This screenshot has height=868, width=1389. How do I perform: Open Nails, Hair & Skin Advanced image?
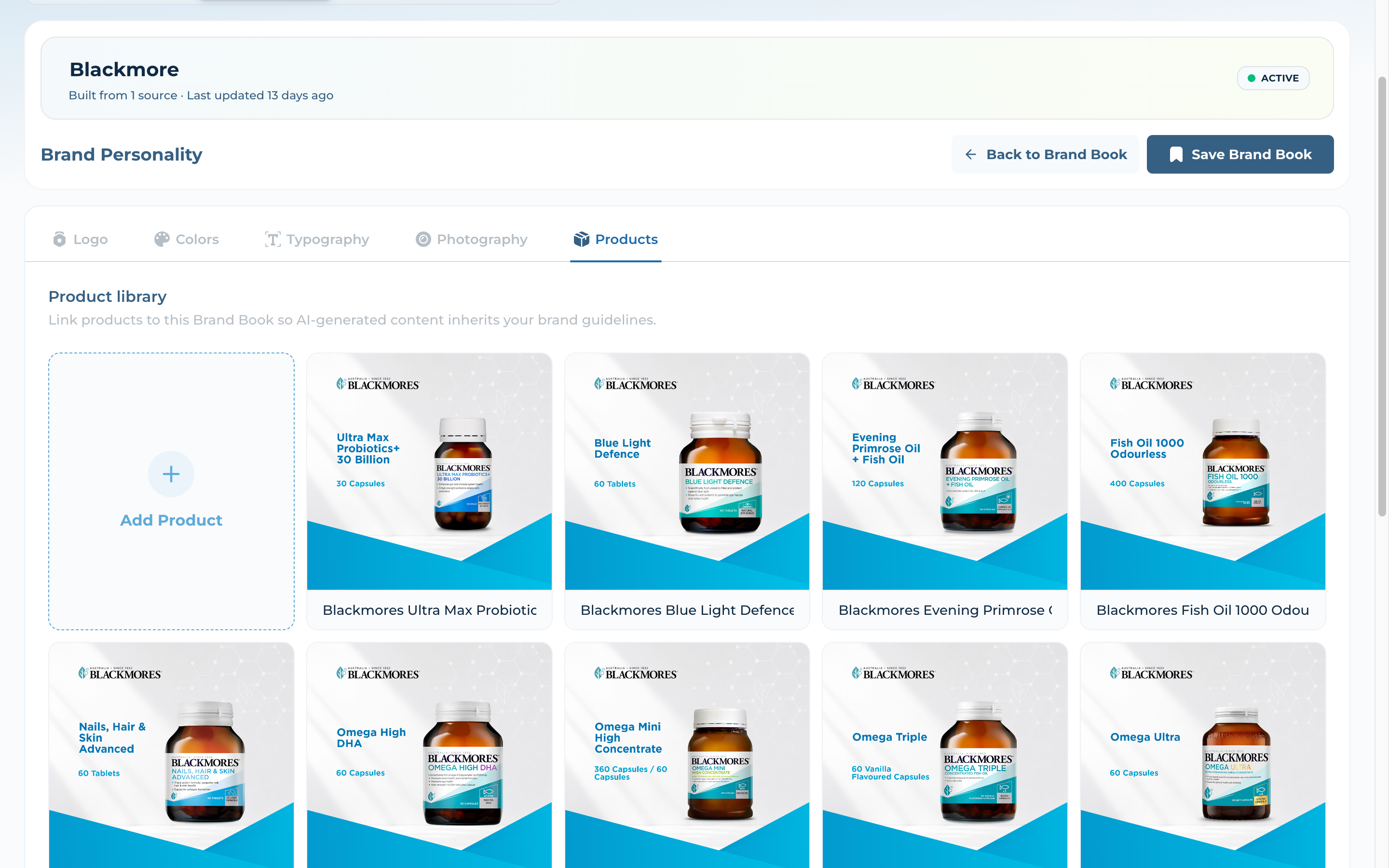(172, 756)
